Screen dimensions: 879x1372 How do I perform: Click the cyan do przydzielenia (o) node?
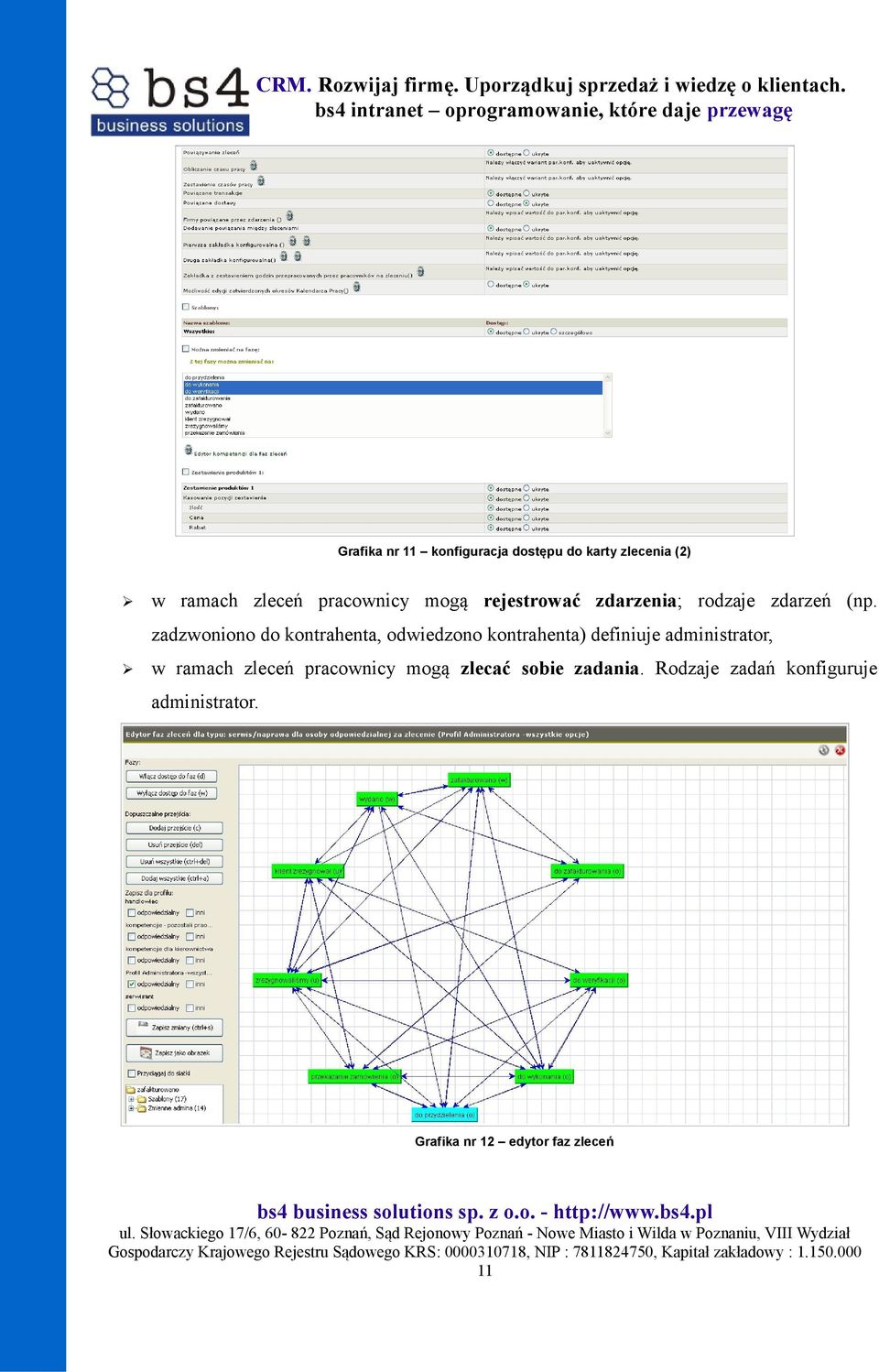[x=444, y=1115]
